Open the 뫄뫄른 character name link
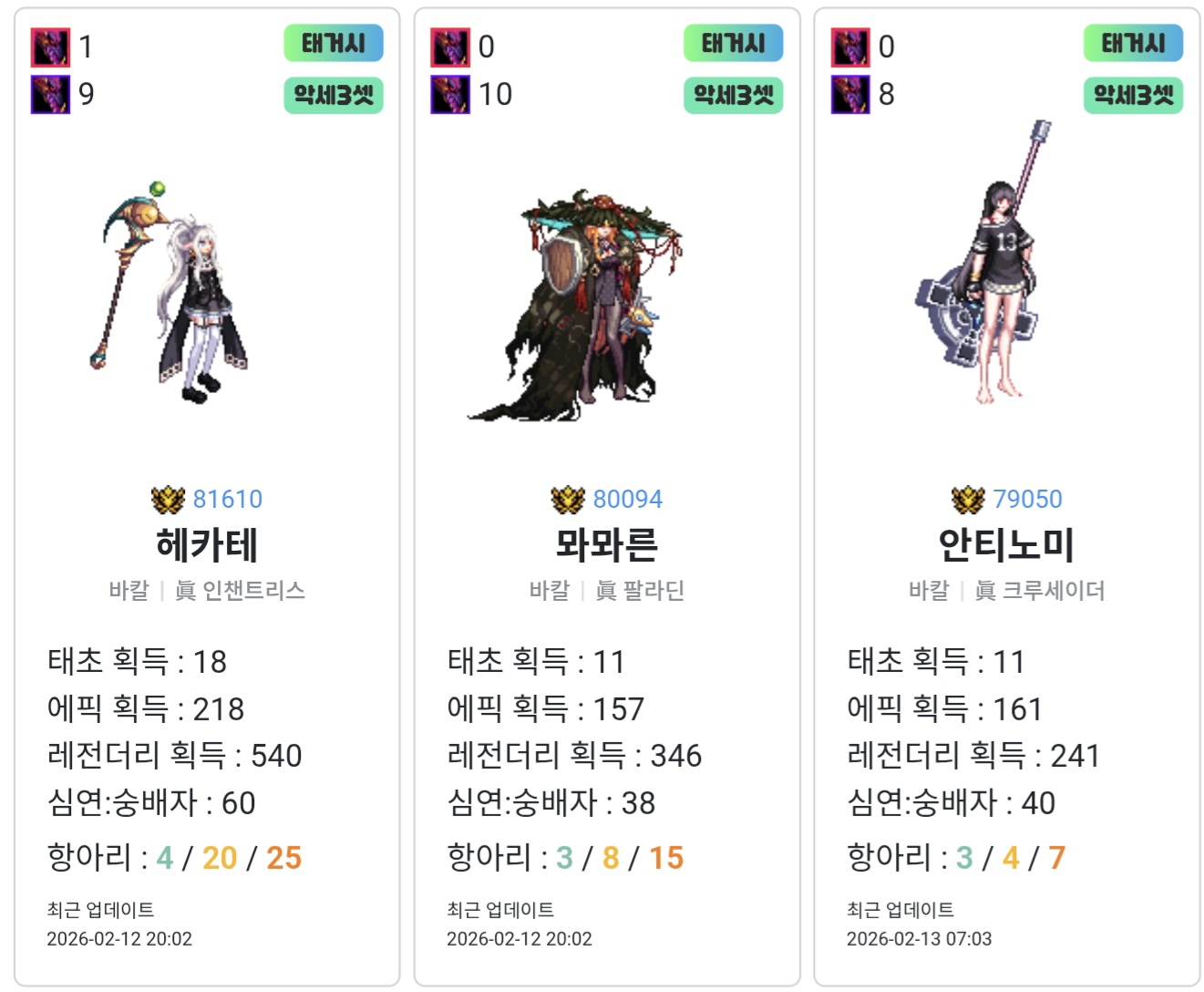This screenshot has width=1204, height=992. (607, 545)
